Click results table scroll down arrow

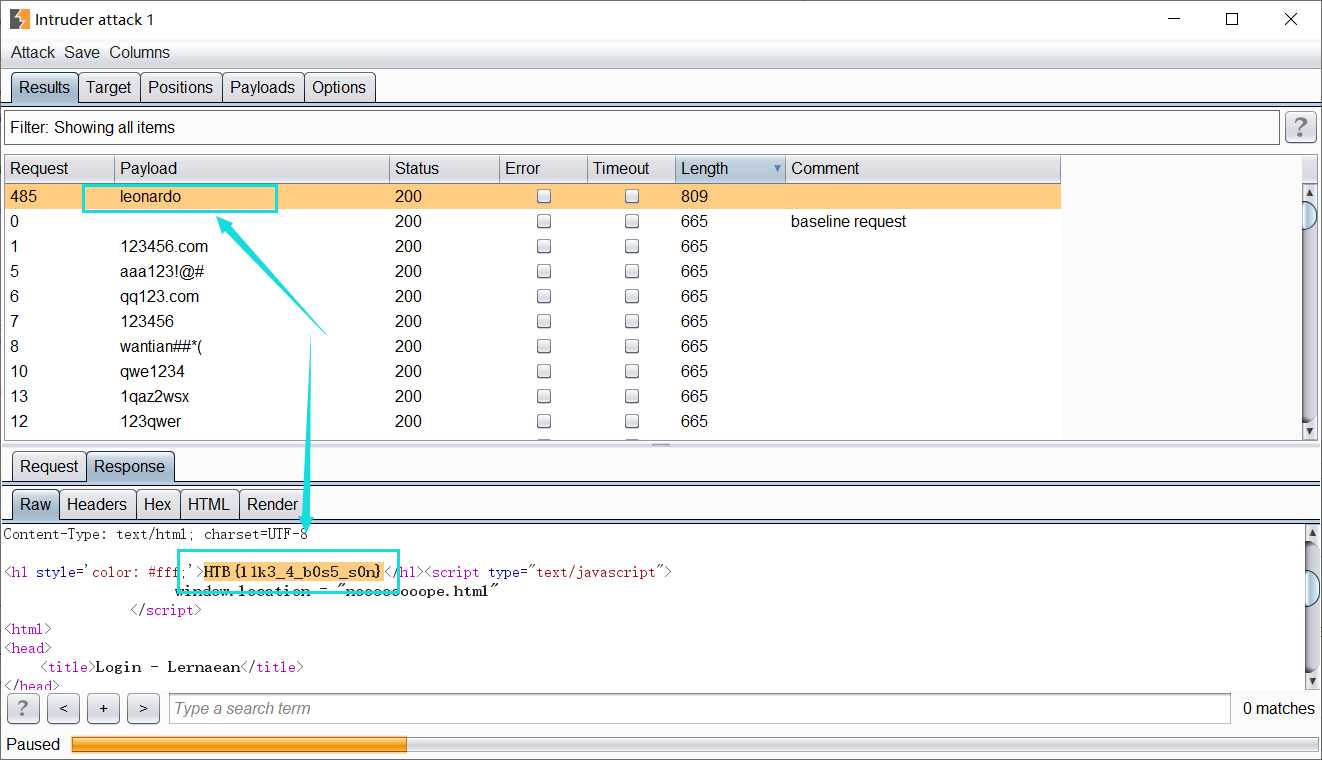(x=1309, y=431)
